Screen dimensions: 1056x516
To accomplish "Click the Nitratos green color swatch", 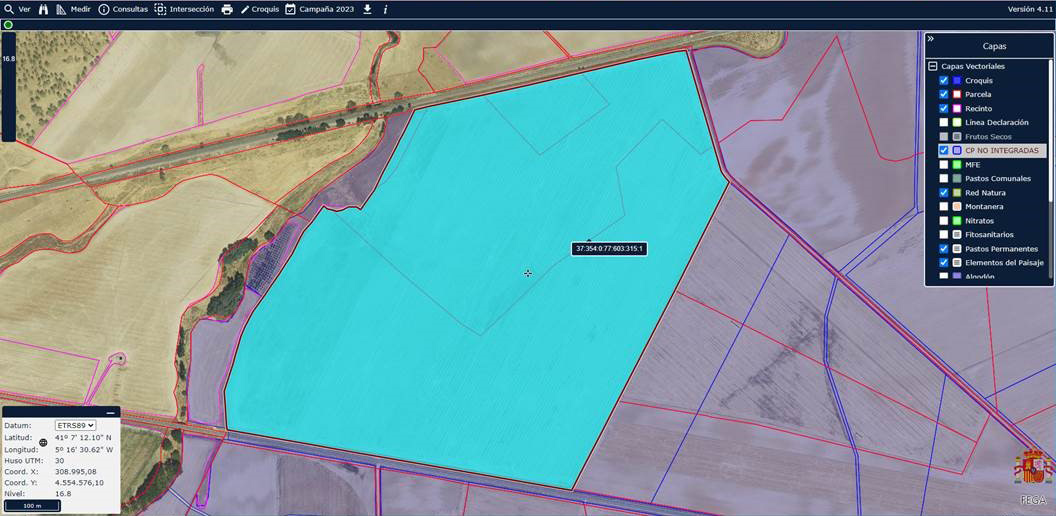I will [957, 220].
